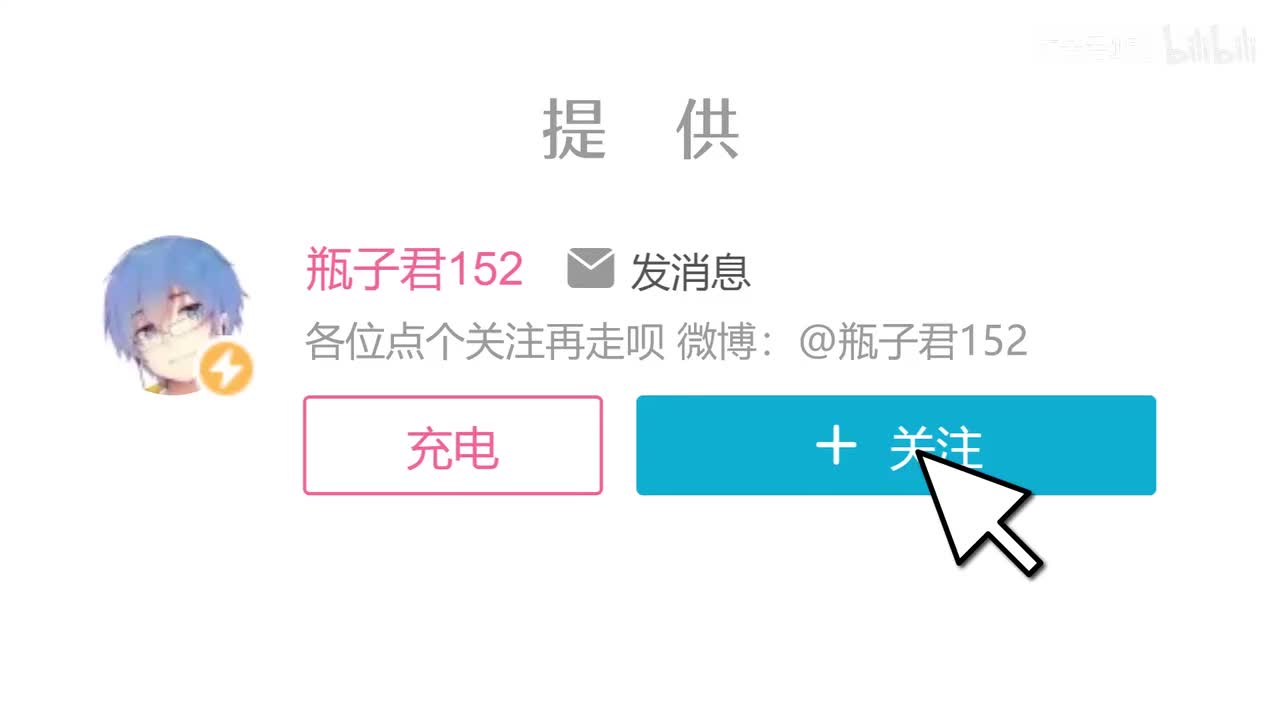Open profile via pink 瓶子君152 username
The width and height of the screenshot is (1280, 720).
414,270
